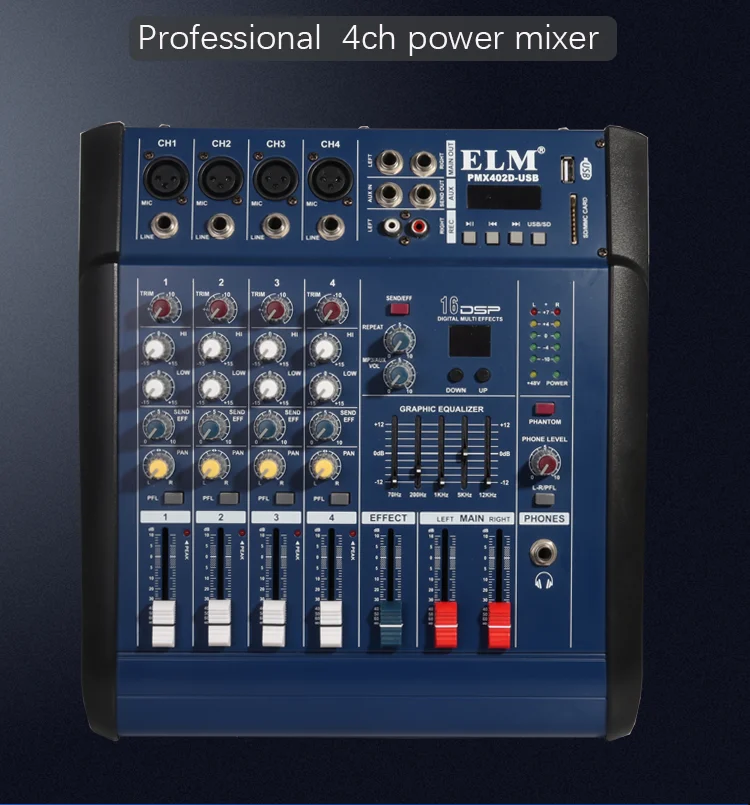The height and width of the screenshot is (805, 750).
Task: Click the channel 1 HI EQ knob
Action: [157, 348]
